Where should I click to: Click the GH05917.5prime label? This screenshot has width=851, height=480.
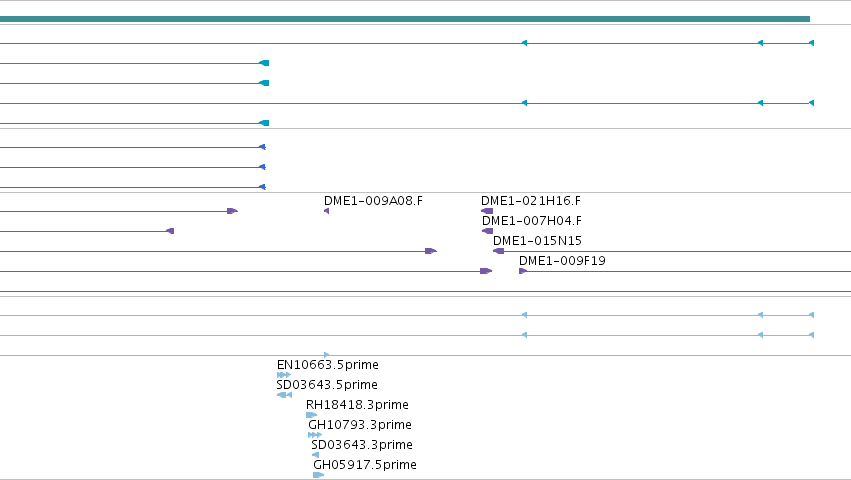(x=365, y=465)
